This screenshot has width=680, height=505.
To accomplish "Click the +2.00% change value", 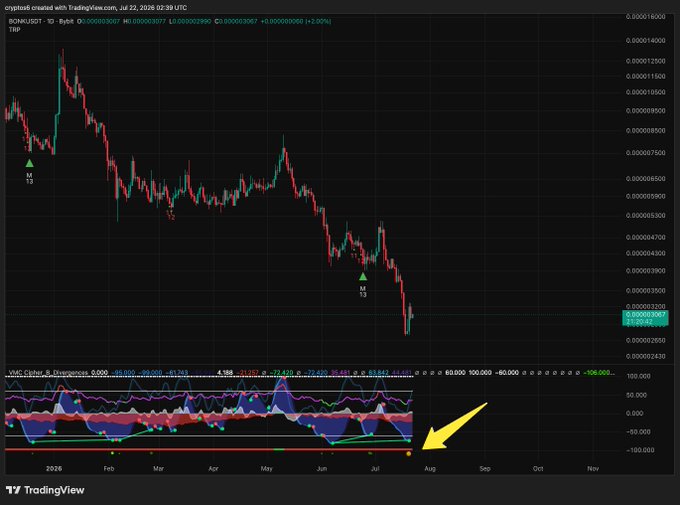I will [319, 21].
